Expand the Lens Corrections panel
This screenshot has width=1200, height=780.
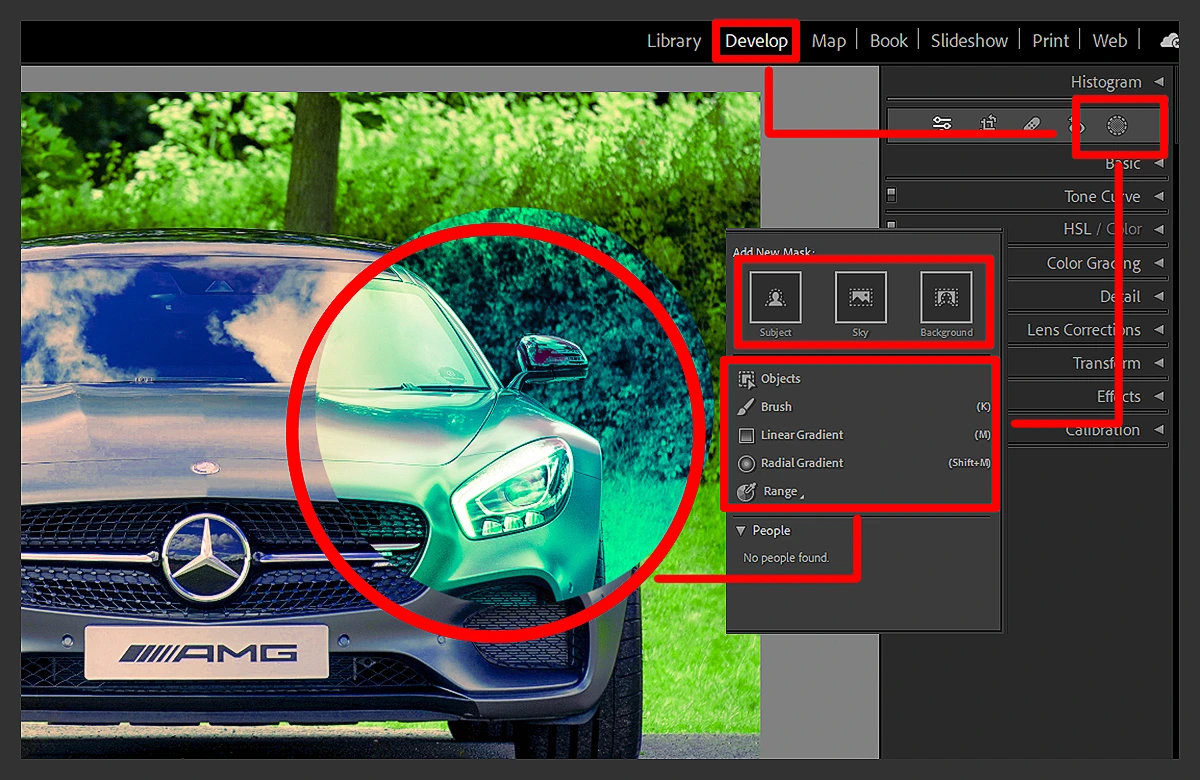pos(1159,330)
